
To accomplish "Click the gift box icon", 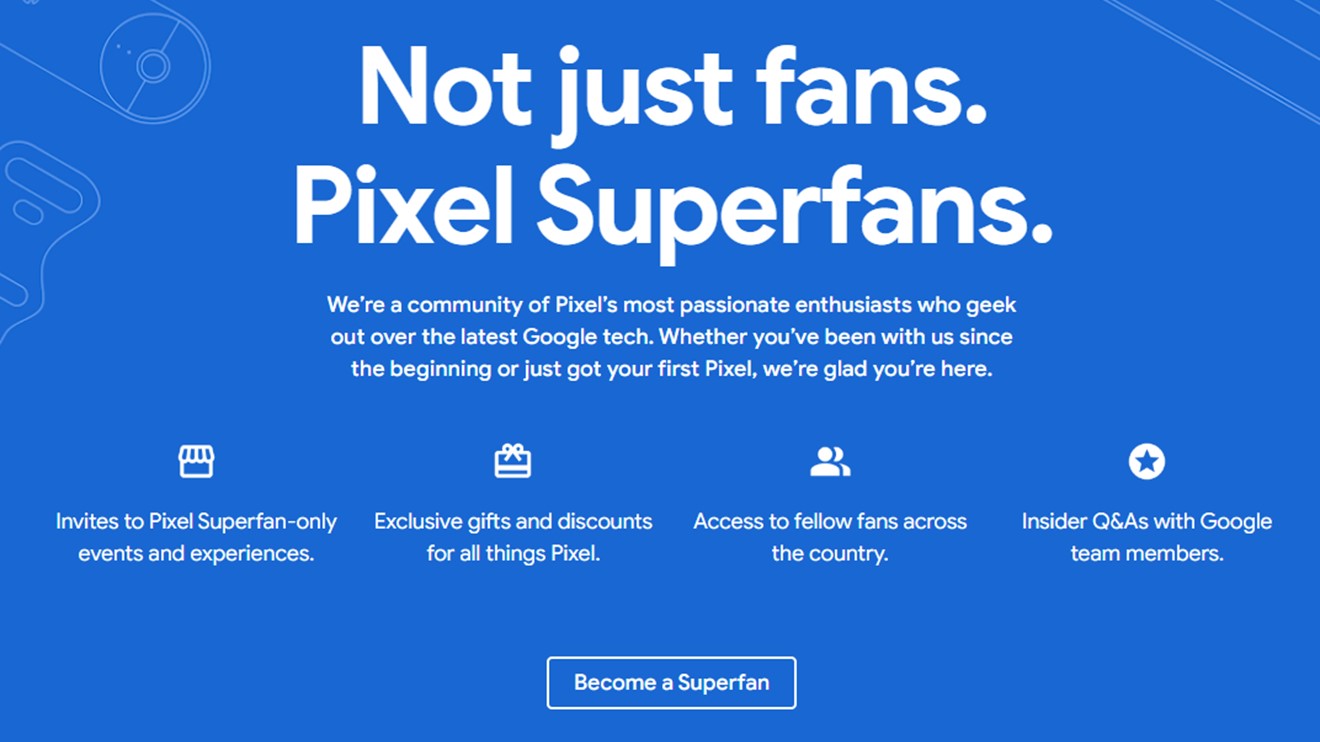I will coord(513,461).
